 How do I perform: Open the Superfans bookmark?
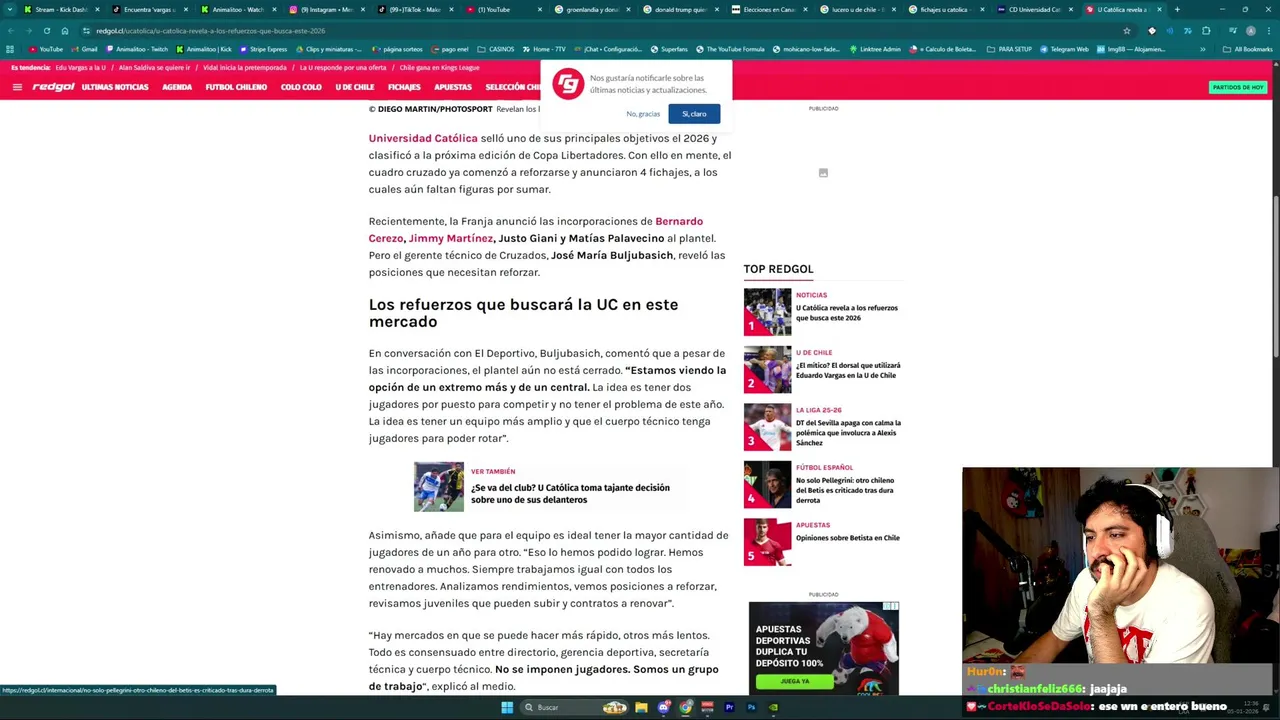pos(669,49)
